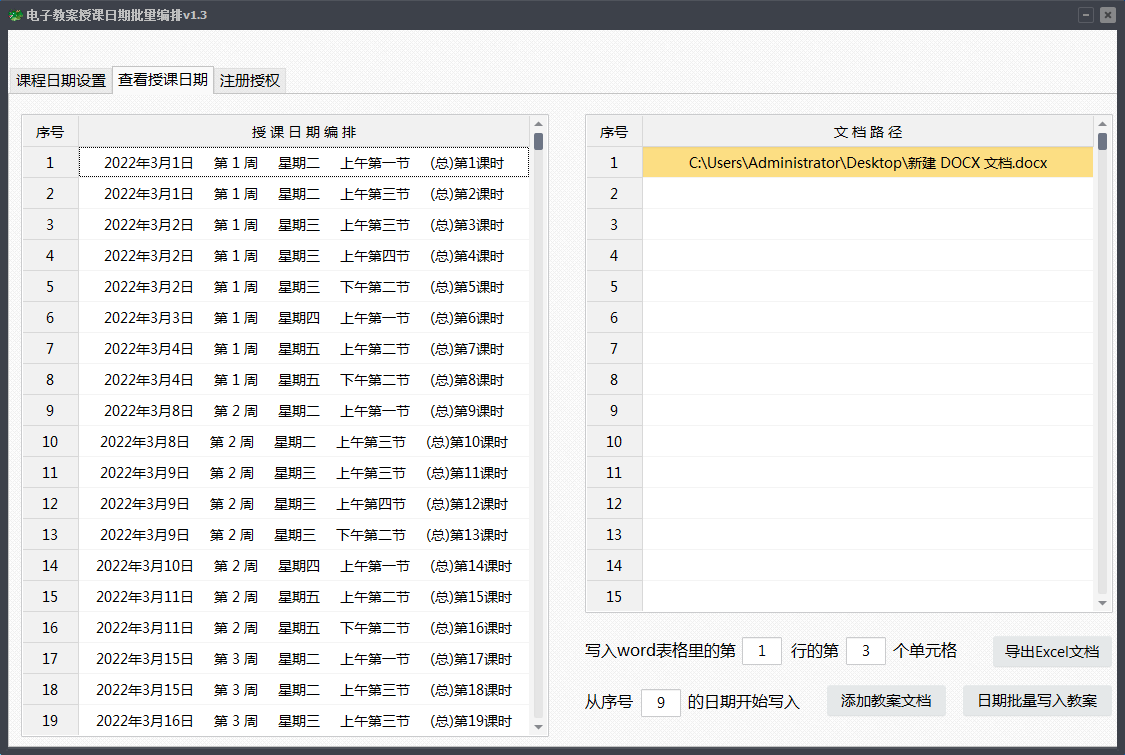Image resolution: width=1125 pixels, height=755 pixels.
Task: Minimize the application window
Action: 1086,15
